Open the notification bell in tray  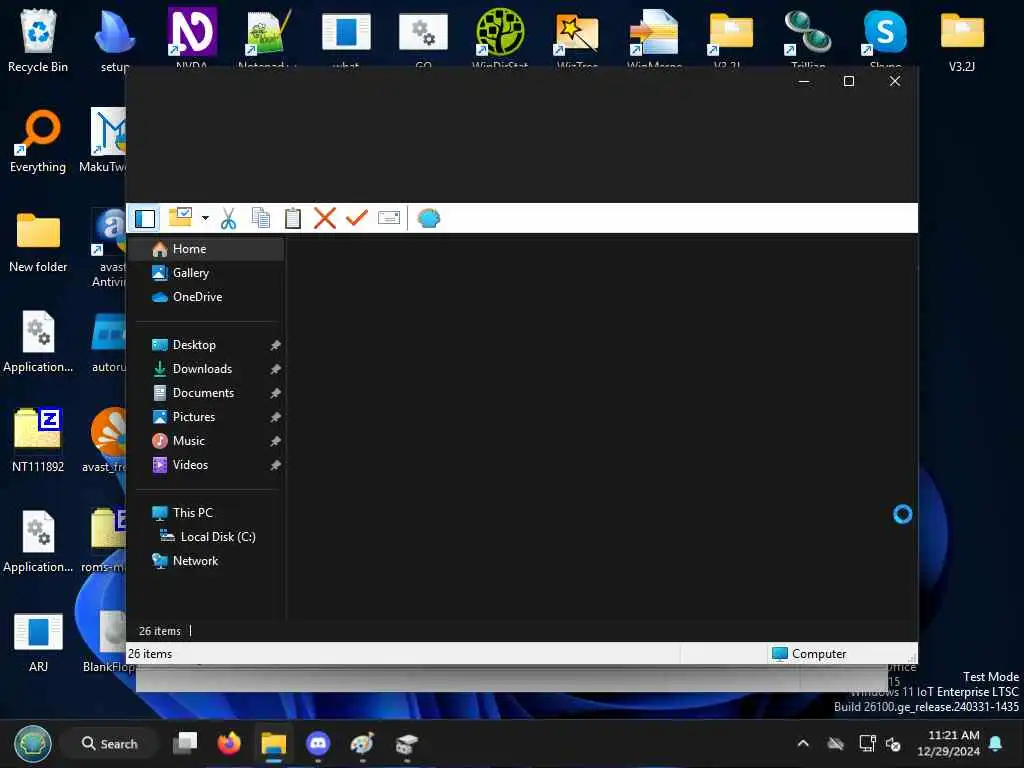[995, 743]
